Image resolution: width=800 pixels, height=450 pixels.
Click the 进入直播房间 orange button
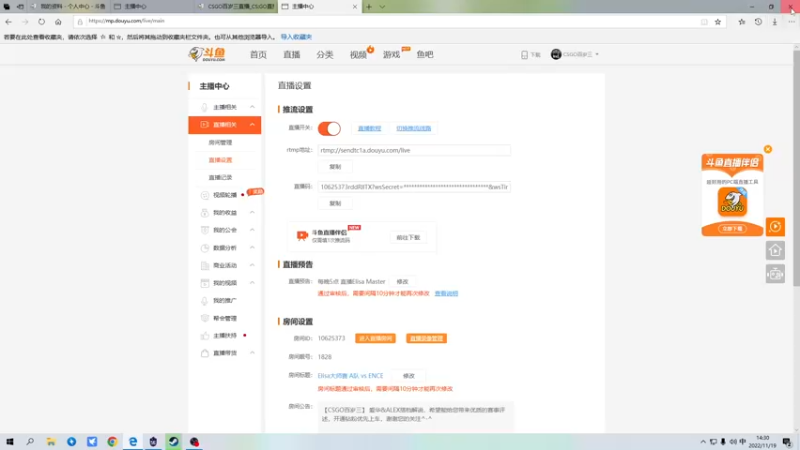[x=375, y=339]
